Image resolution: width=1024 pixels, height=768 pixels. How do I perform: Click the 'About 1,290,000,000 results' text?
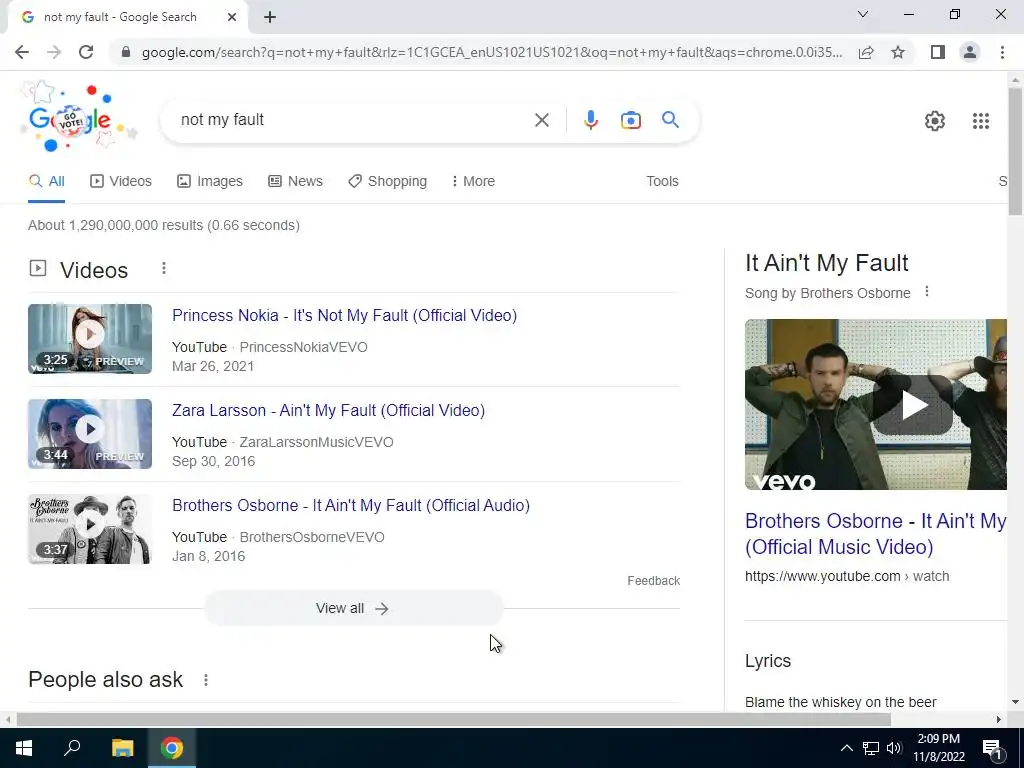[x=164, y=225]
